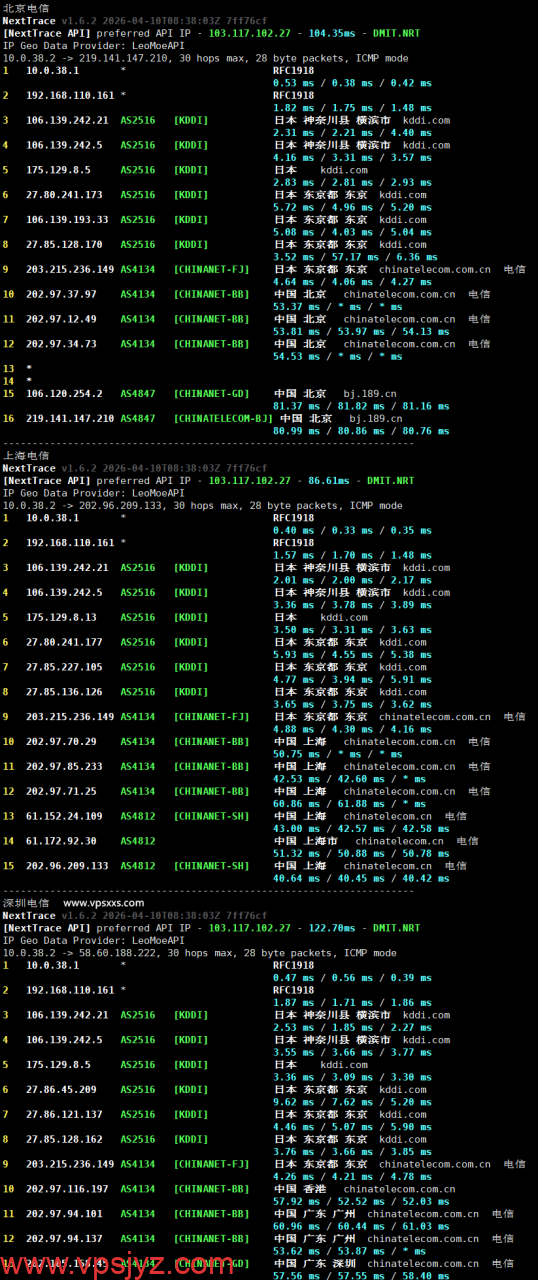Image resolution: width=538 pixels, height=1280 pixels.
Task: Select hop IP 61.152.24.109
Action: pos(64,816)
